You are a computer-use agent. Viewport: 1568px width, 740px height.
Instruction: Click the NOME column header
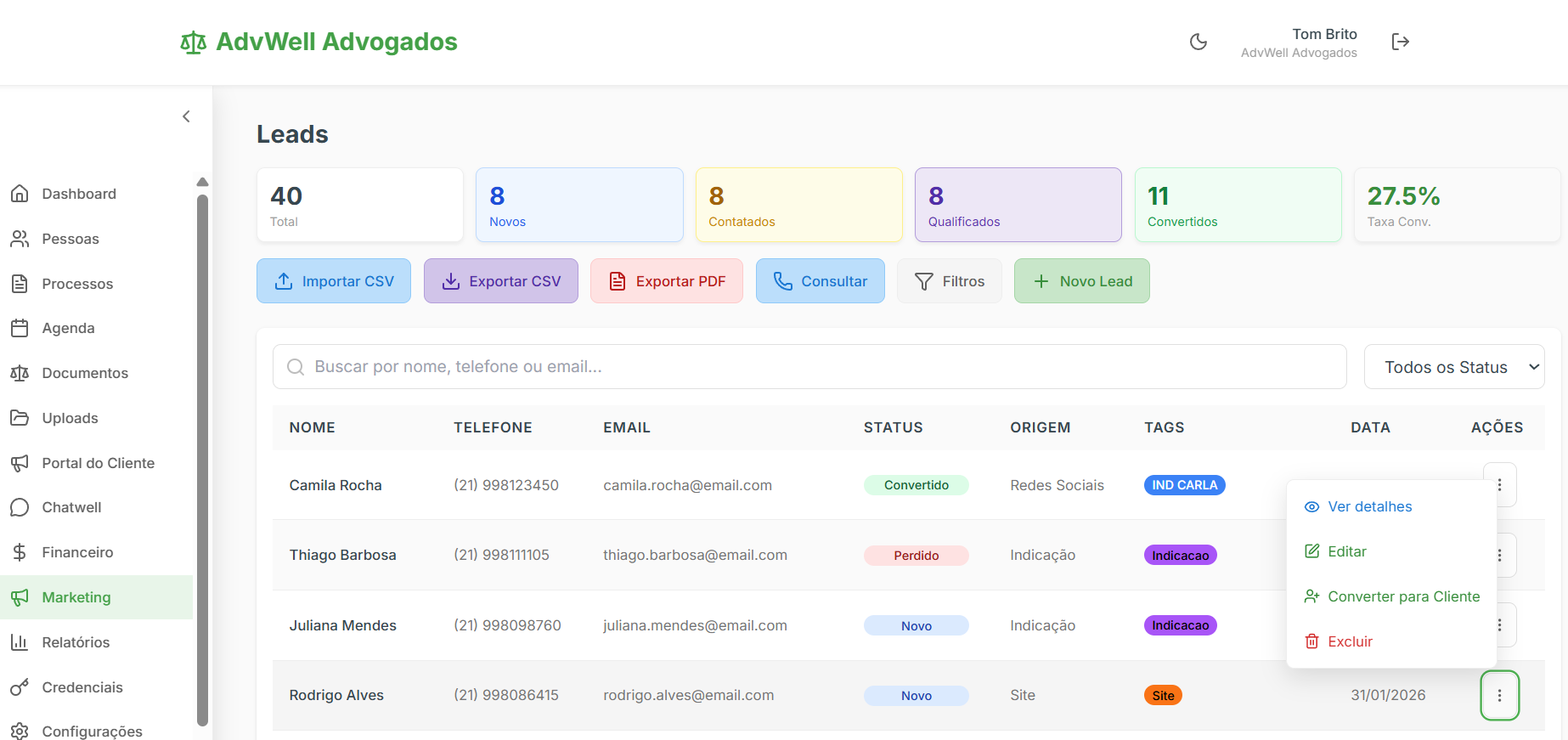(x=313, y=427)
